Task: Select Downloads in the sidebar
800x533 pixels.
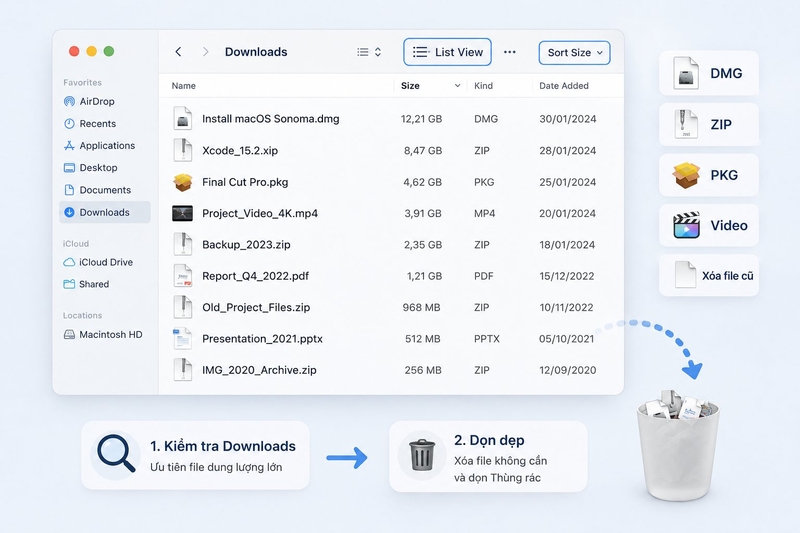Action: pyautogui.click(x=105, y=212)
